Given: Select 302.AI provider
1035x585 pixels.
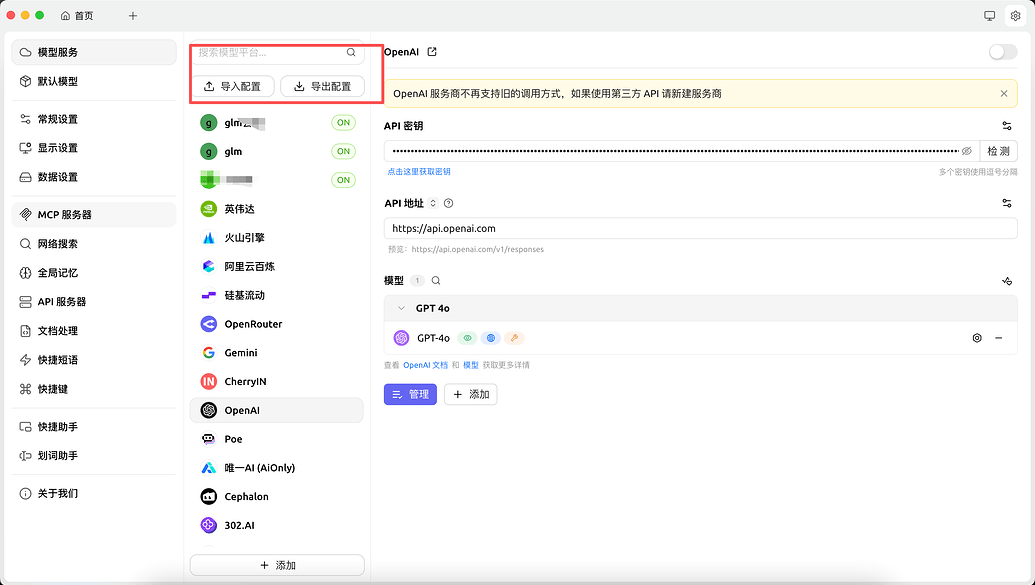Looking at the screenshot, I should [x=277, y=526].
